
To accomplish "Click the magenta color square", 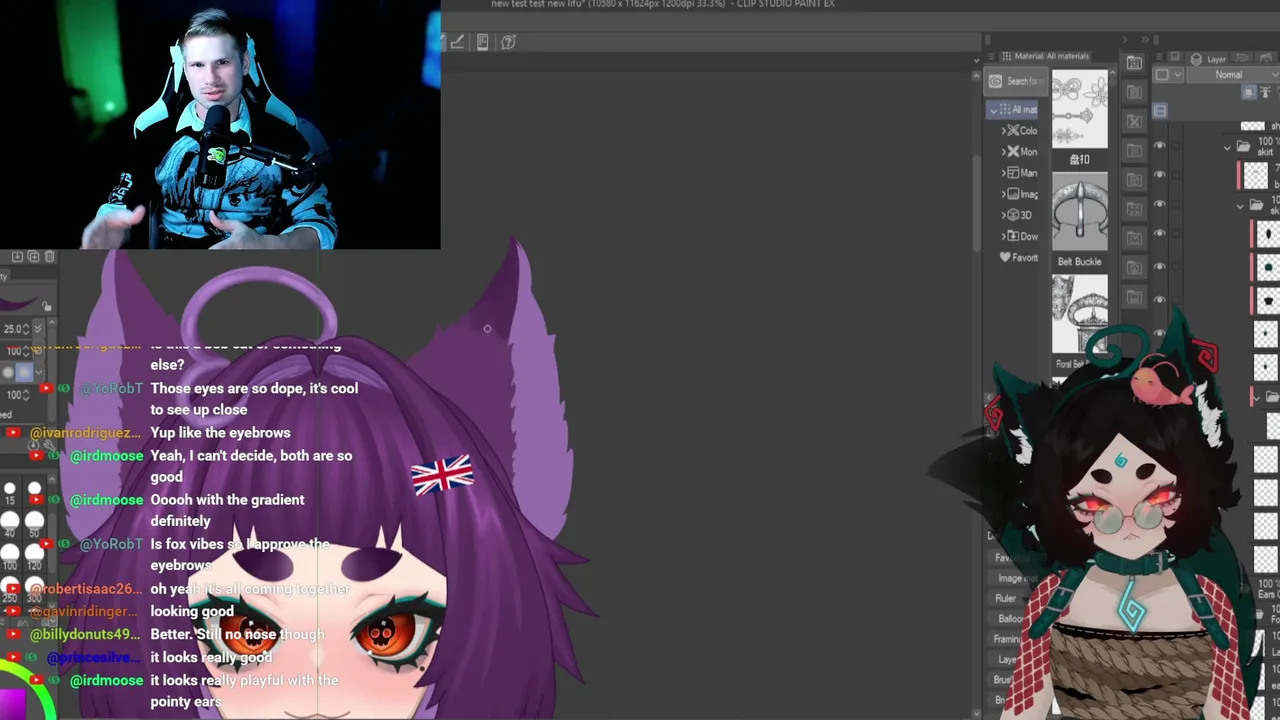I will click(x=12, y=704).
